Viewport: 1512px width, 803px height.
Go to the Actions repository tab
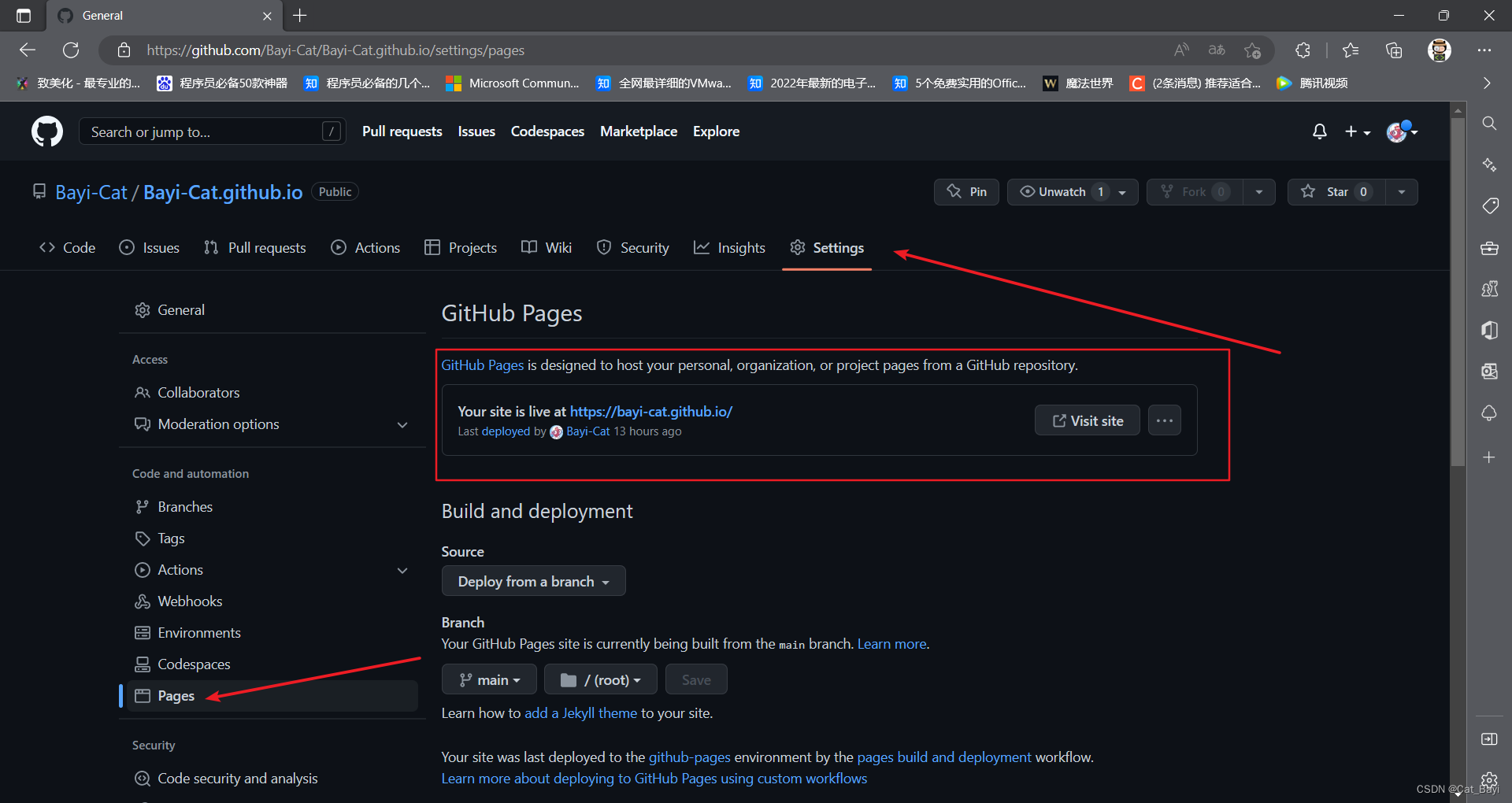(x=365, y=248)
